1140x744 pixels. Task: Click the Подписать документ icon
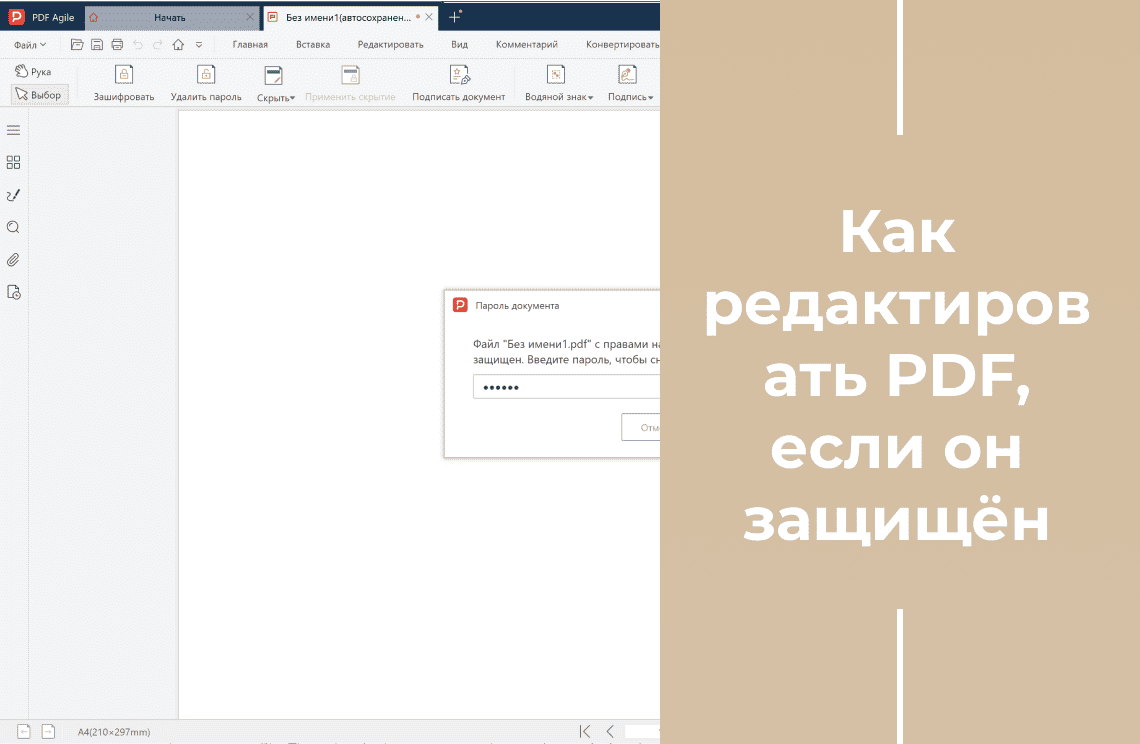point(459,74)
